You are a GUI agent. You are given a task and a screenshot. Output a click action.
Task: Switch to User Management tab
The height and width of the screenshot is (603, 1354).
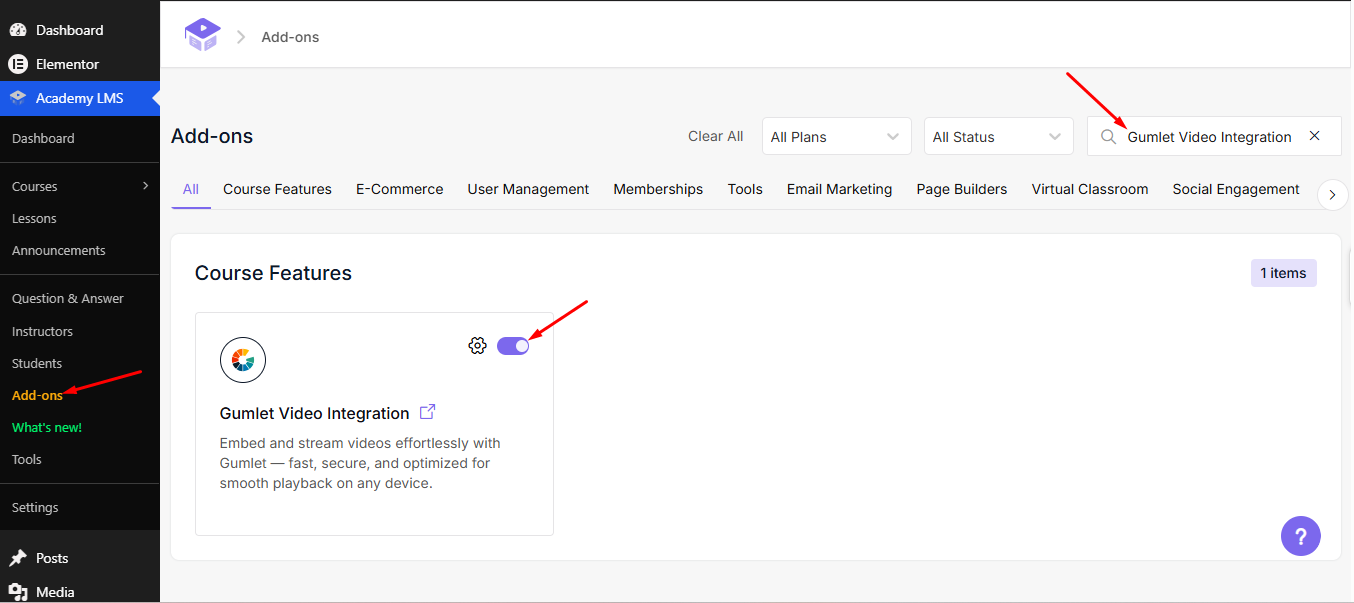pos(528,189)
